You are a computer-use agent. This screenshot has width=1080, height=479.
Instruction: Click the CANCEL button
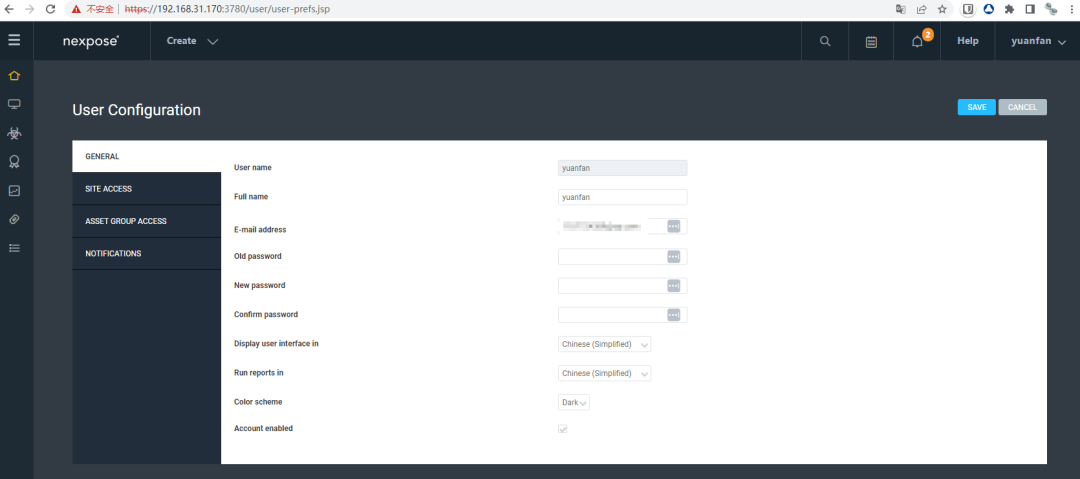[1023, 108]
